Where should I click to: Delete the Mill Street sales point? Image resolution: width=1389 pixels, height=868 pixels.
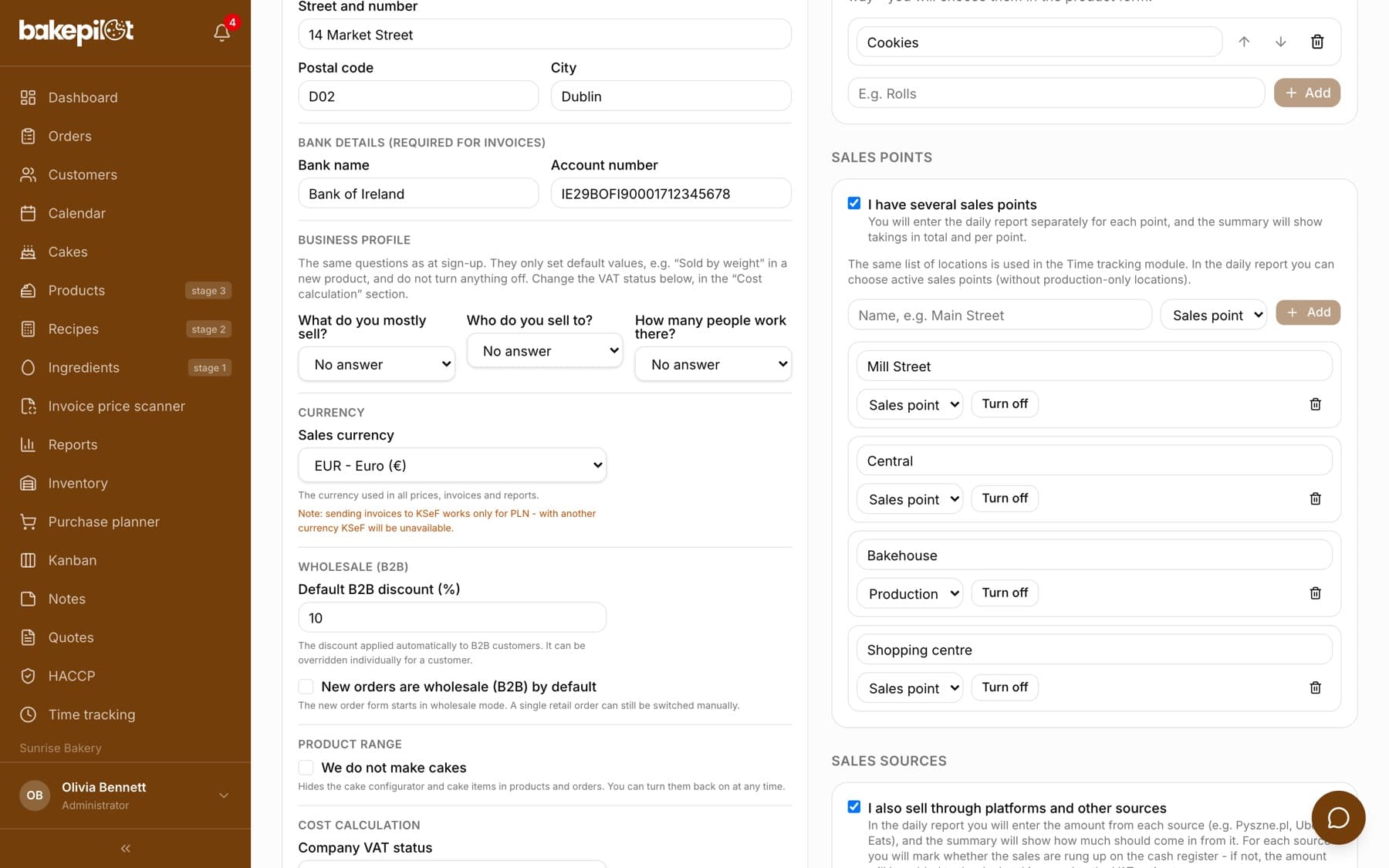click(1315, 404)
